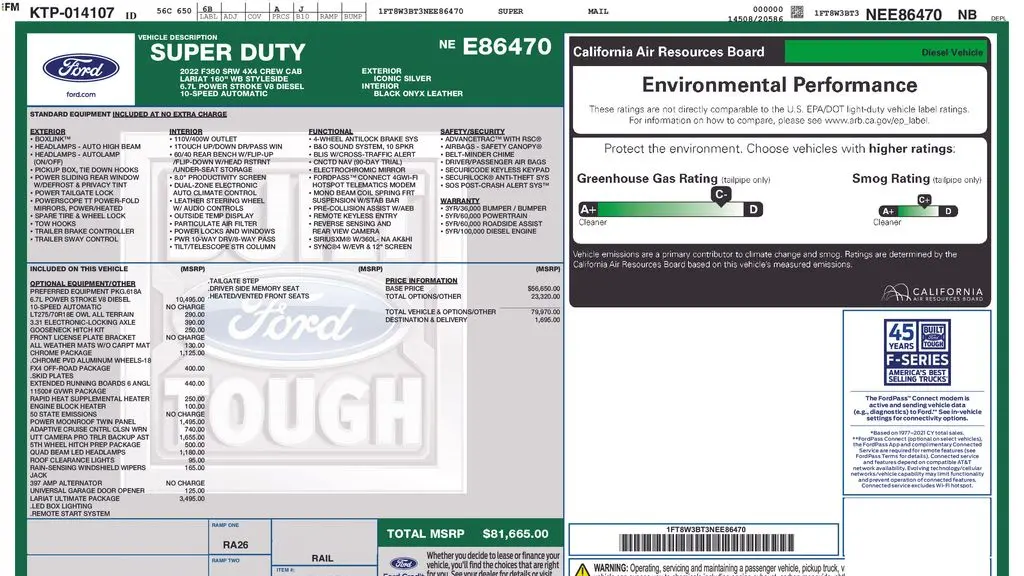Select the KTP-014107 ID number
Screen dimensions: 1024x576
point(72,12)
